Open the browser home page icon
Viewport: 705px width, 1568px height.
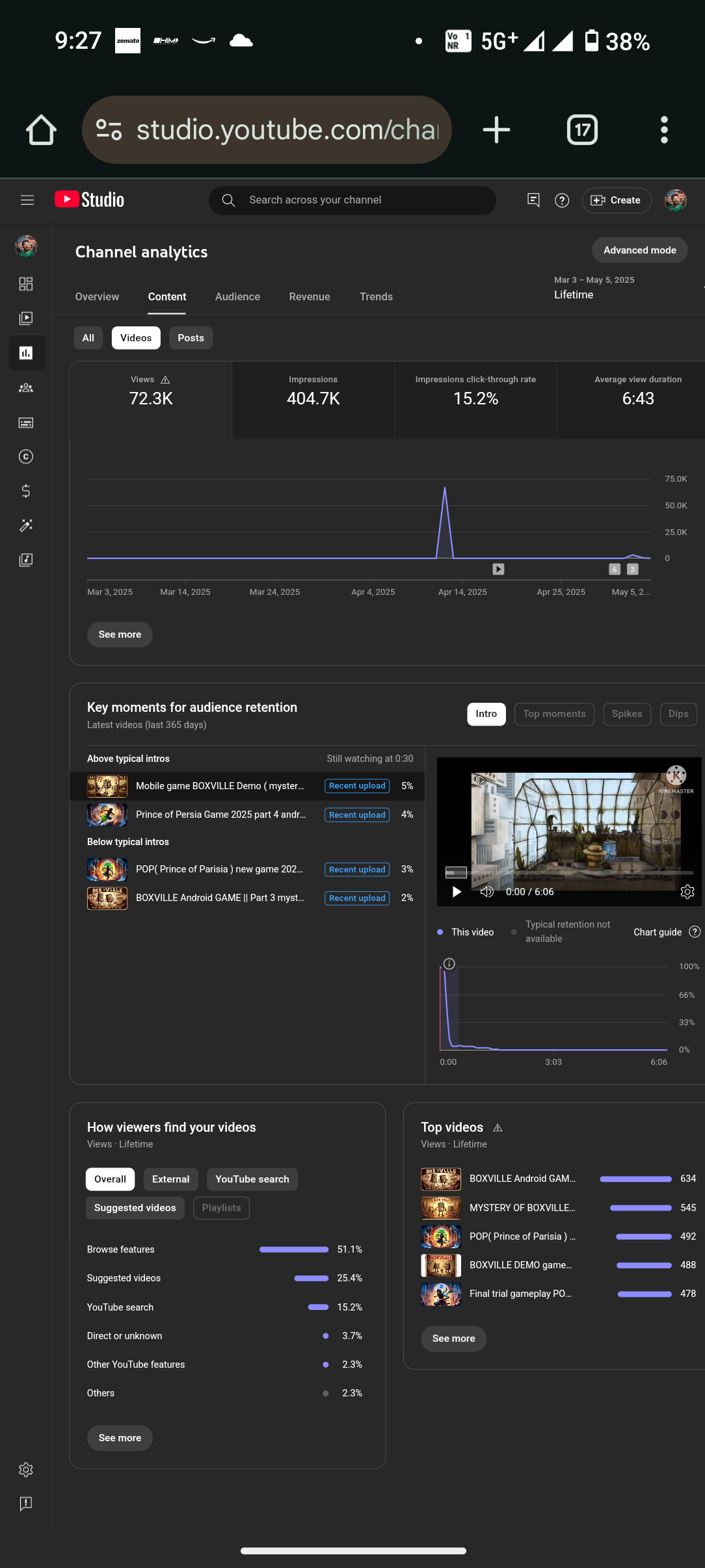click(x=41, y=130)
